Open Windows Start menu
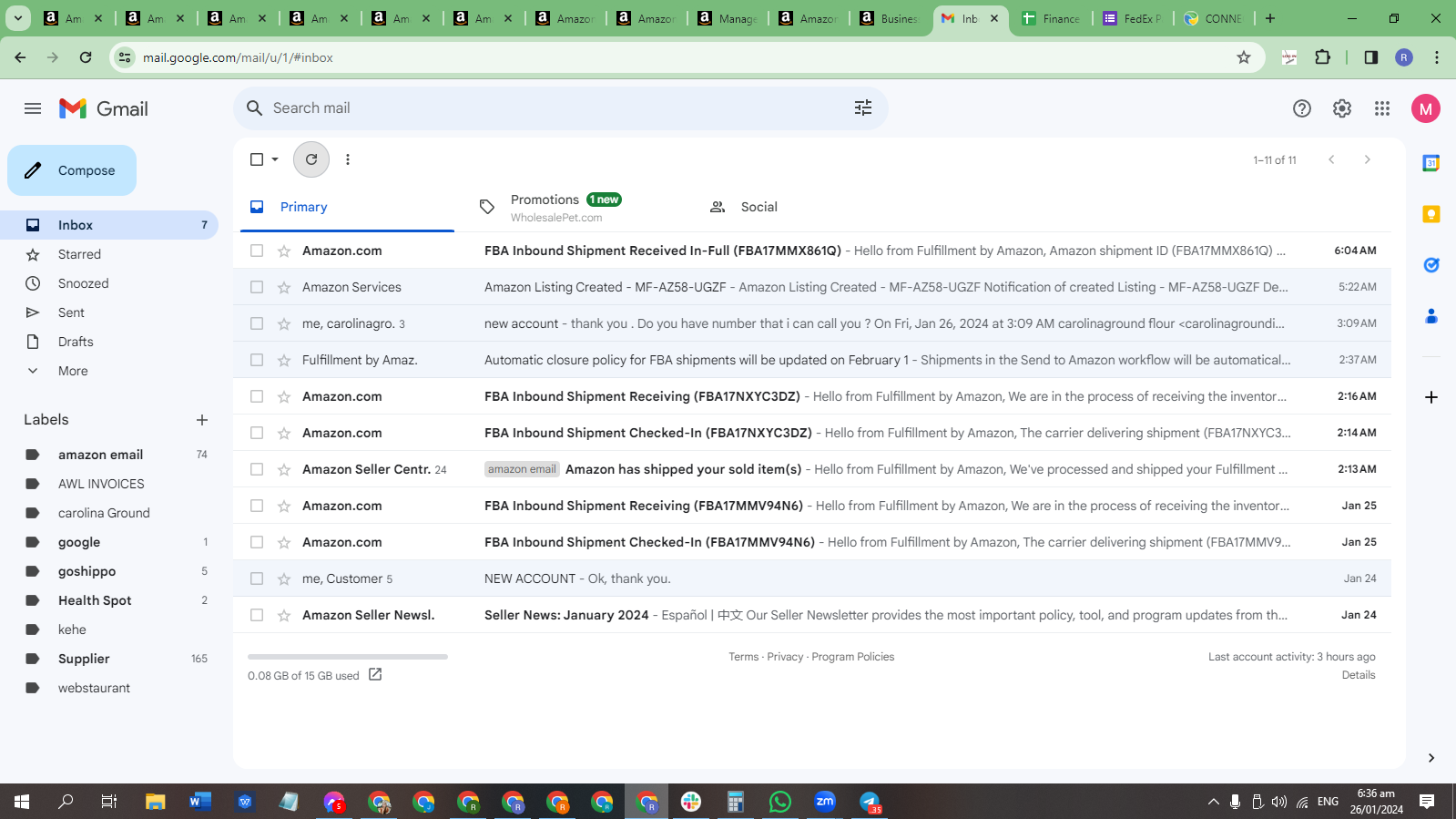The height and width of the screenshot is (819, 1456). [22, 802]
